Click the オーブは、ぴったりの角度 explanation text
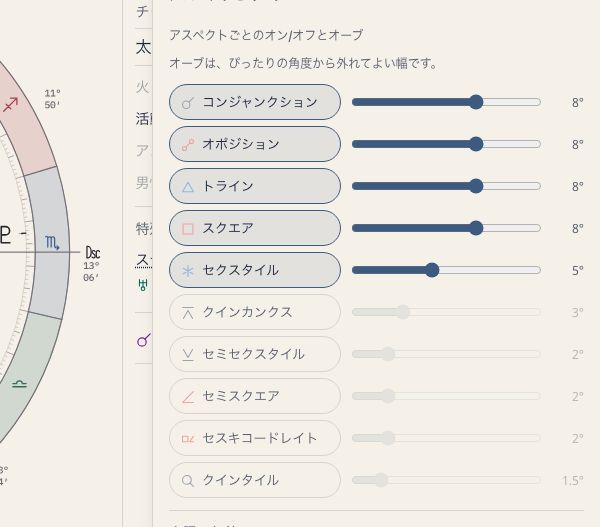The height and width of the screenshot is (527, 600). (x=303, y=63)
